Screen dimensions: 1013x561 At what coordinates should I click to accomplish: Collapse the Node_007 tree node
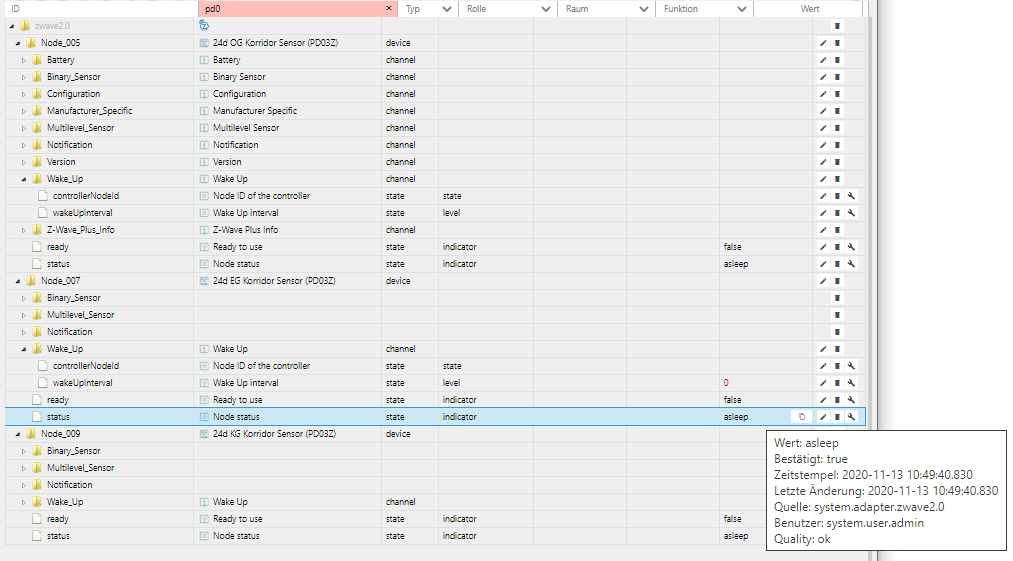pos(18,281)
